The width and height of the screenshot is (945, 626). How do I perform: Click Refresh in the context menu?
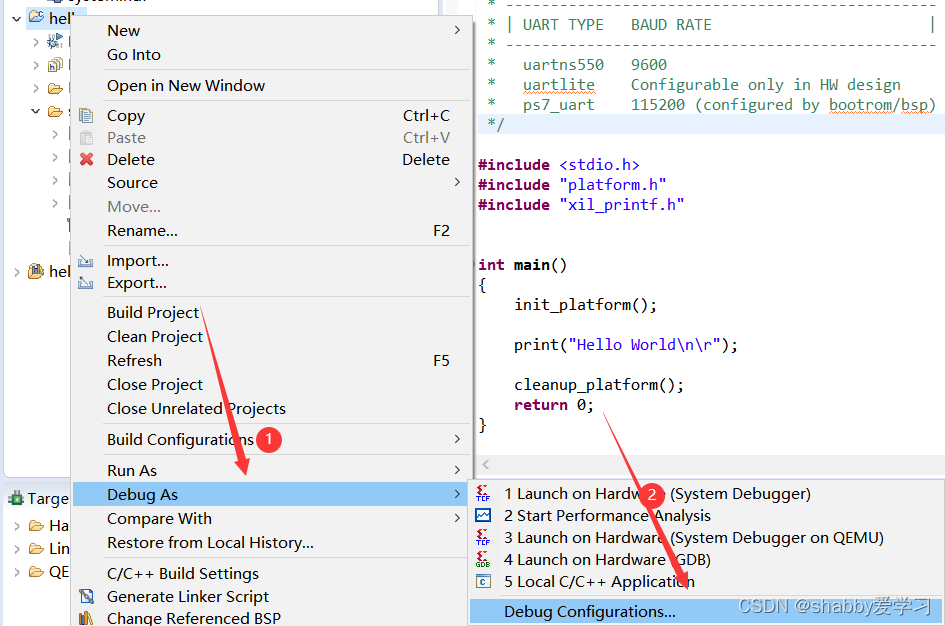point(134,361)
